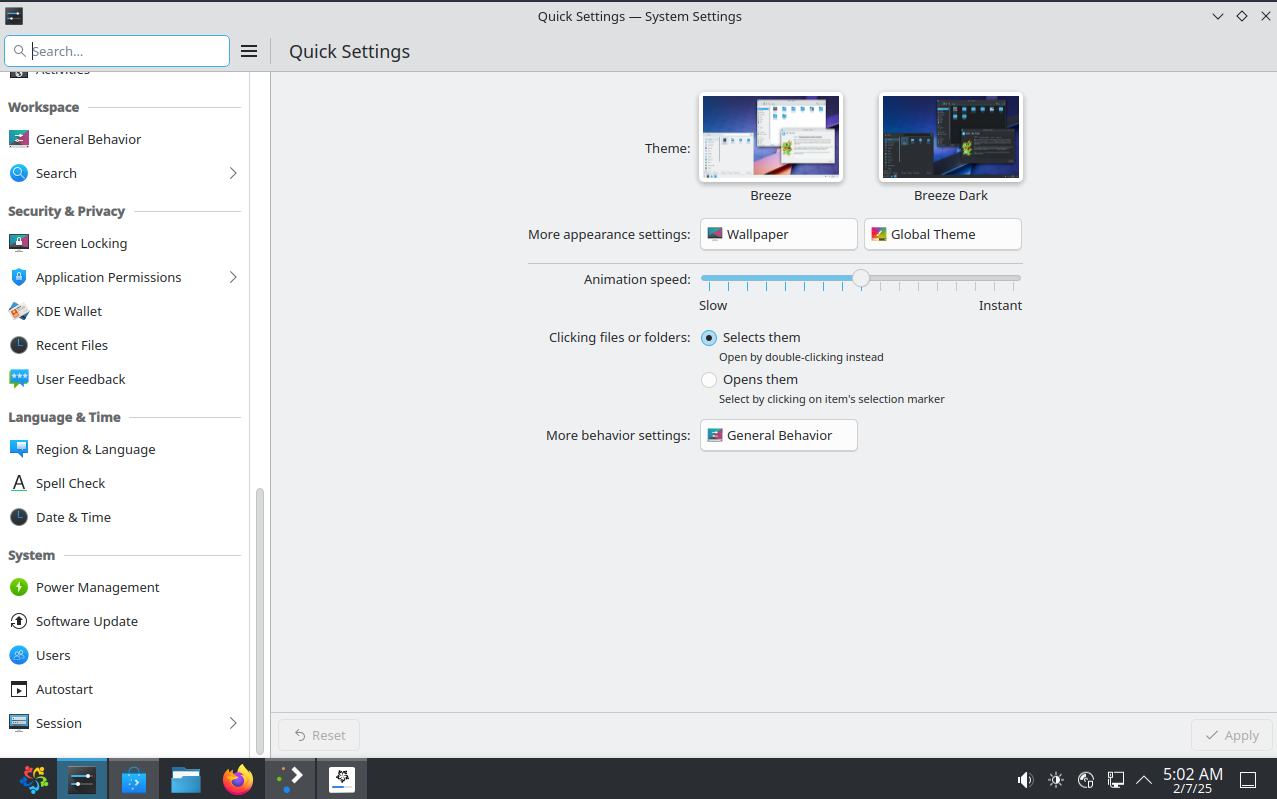Click the 'Breeze Dark' label text
The image size is (1277, 799).
click(951, 196)
